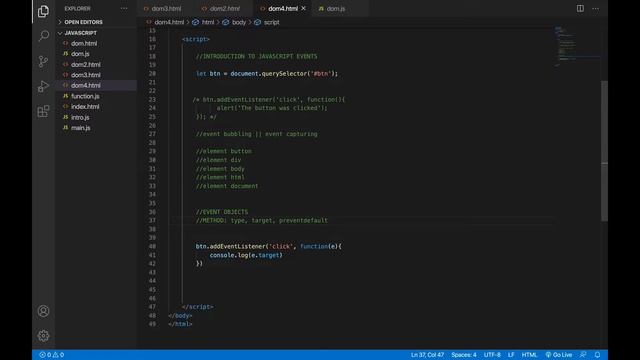
Task: Open the notifications bell
Action: 597,355
